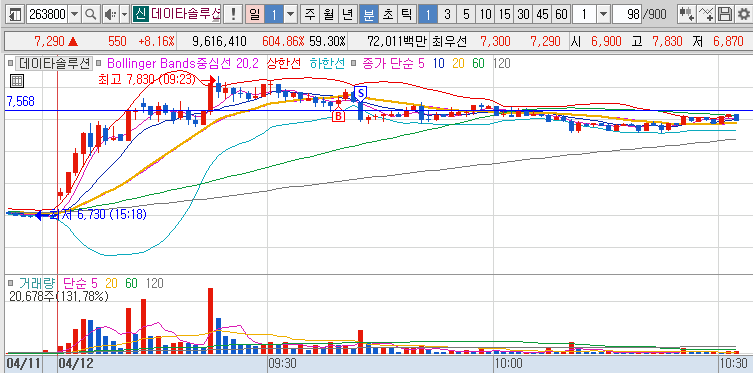
Task: Click the candle count field showing 98
Action: coord(627,14)
